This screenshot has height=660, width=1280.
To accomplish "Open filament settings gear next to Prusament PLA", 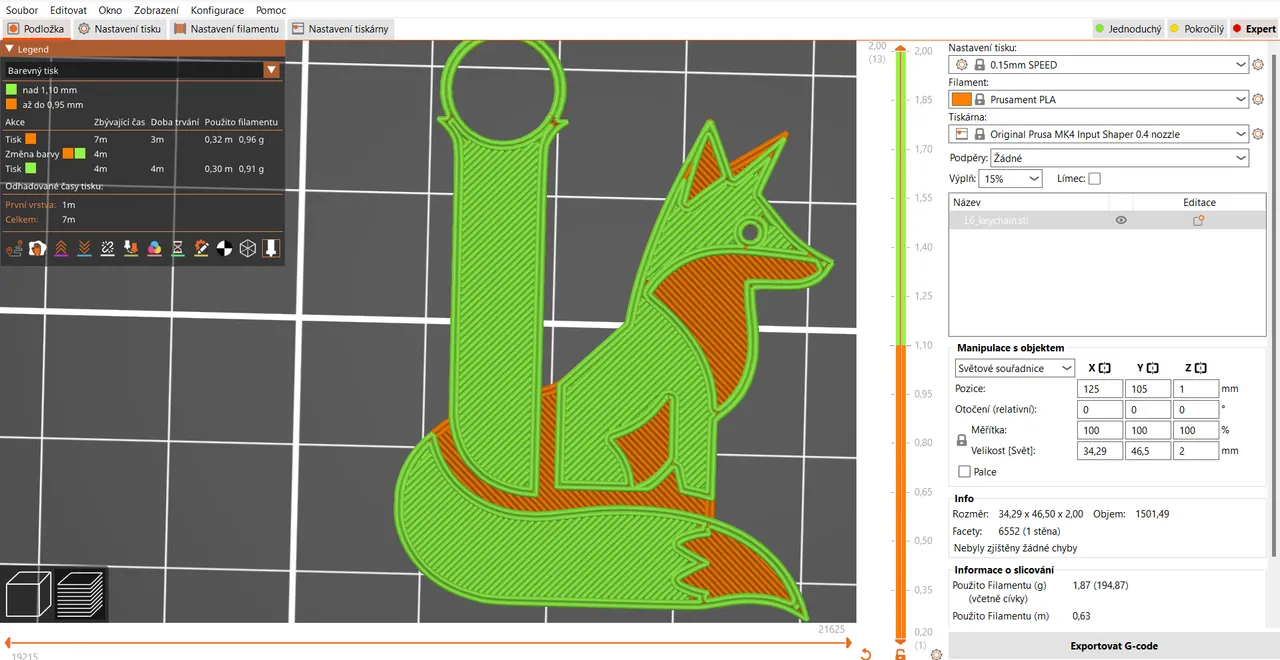I will (1258, 99).
